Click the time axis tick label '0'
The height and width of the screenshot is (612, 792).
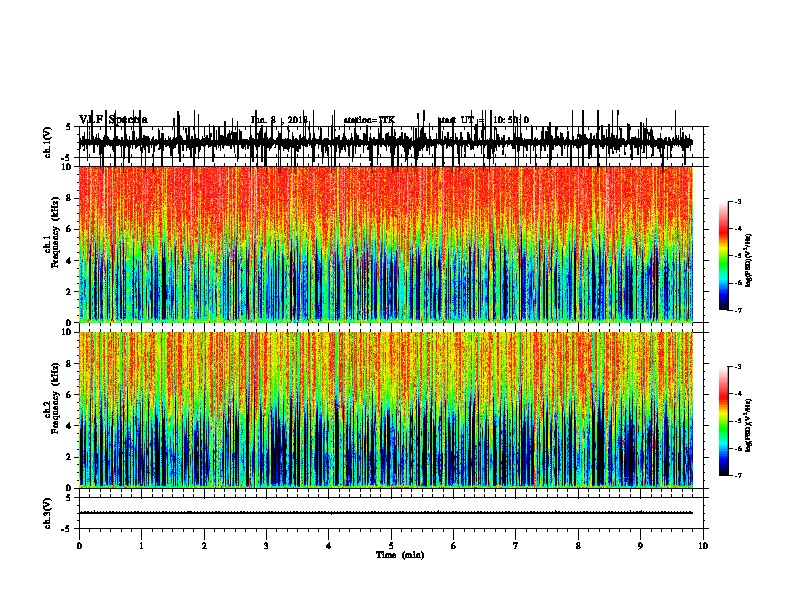[x=79, y=546]
